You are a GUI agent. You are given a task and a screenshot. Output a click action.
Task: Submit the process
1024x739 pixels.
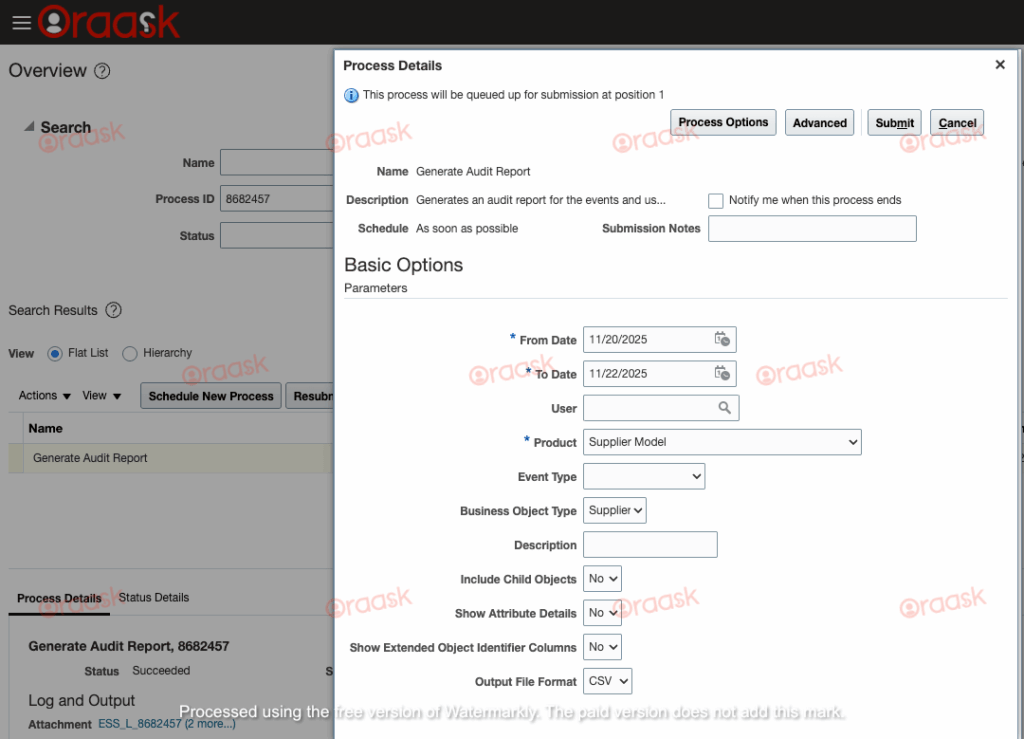click(894, 123)
